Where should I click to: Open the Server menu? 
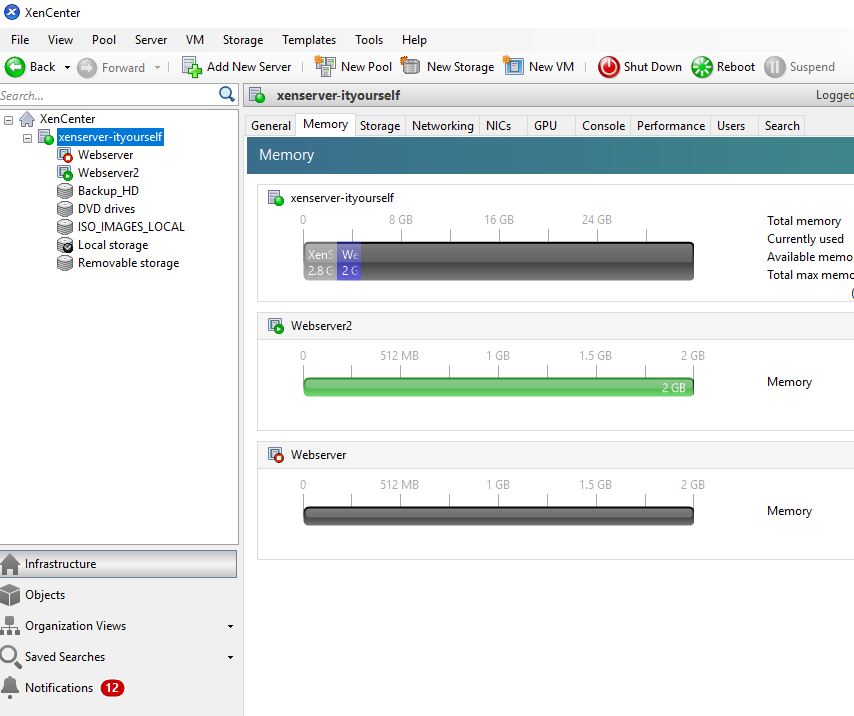click(151, 40)
